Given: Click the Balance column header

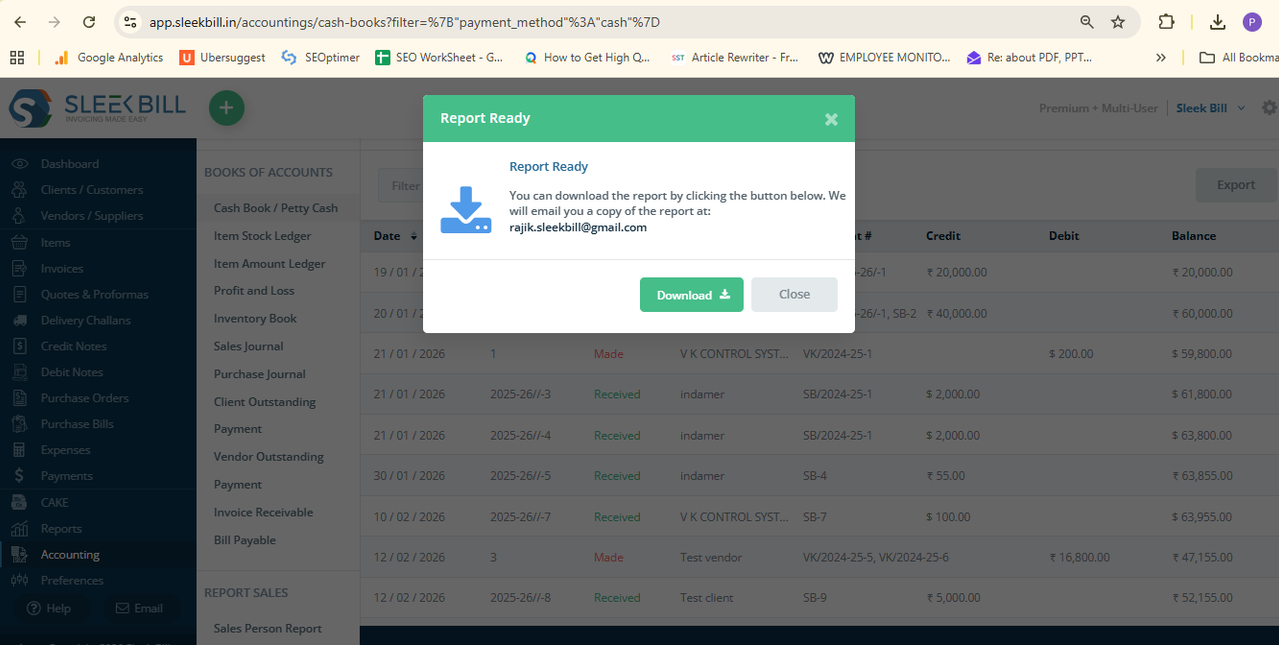Looking at the screenshot, I should pos(1194,236).
